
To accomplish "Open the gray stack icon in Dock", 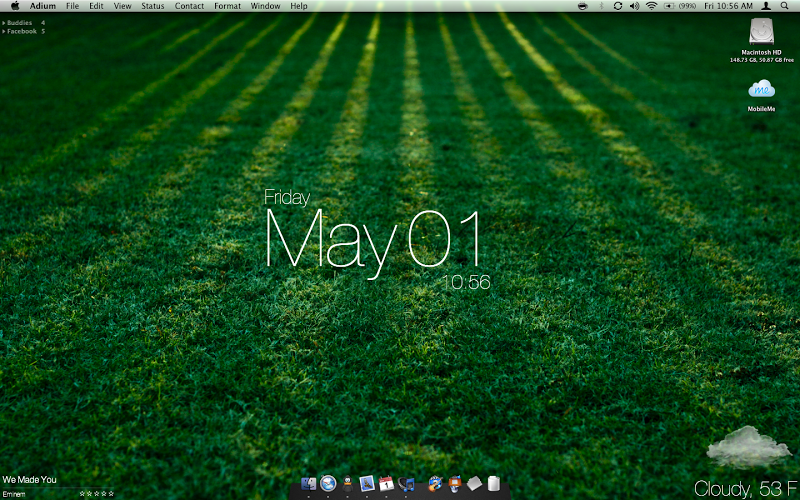I will tap(474, 483).
